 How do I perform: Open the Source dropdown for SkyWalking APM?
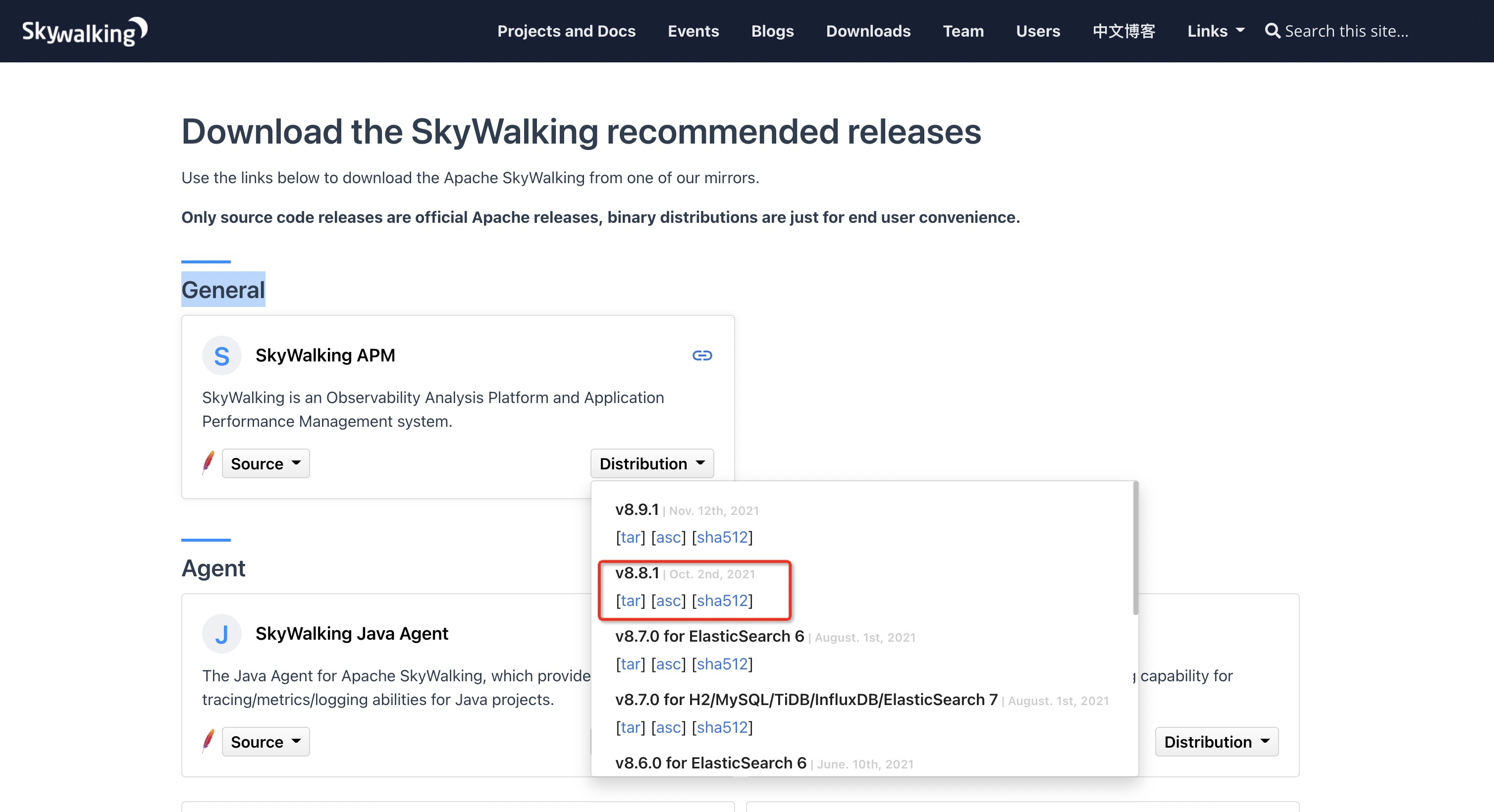[x=265, y=463]
